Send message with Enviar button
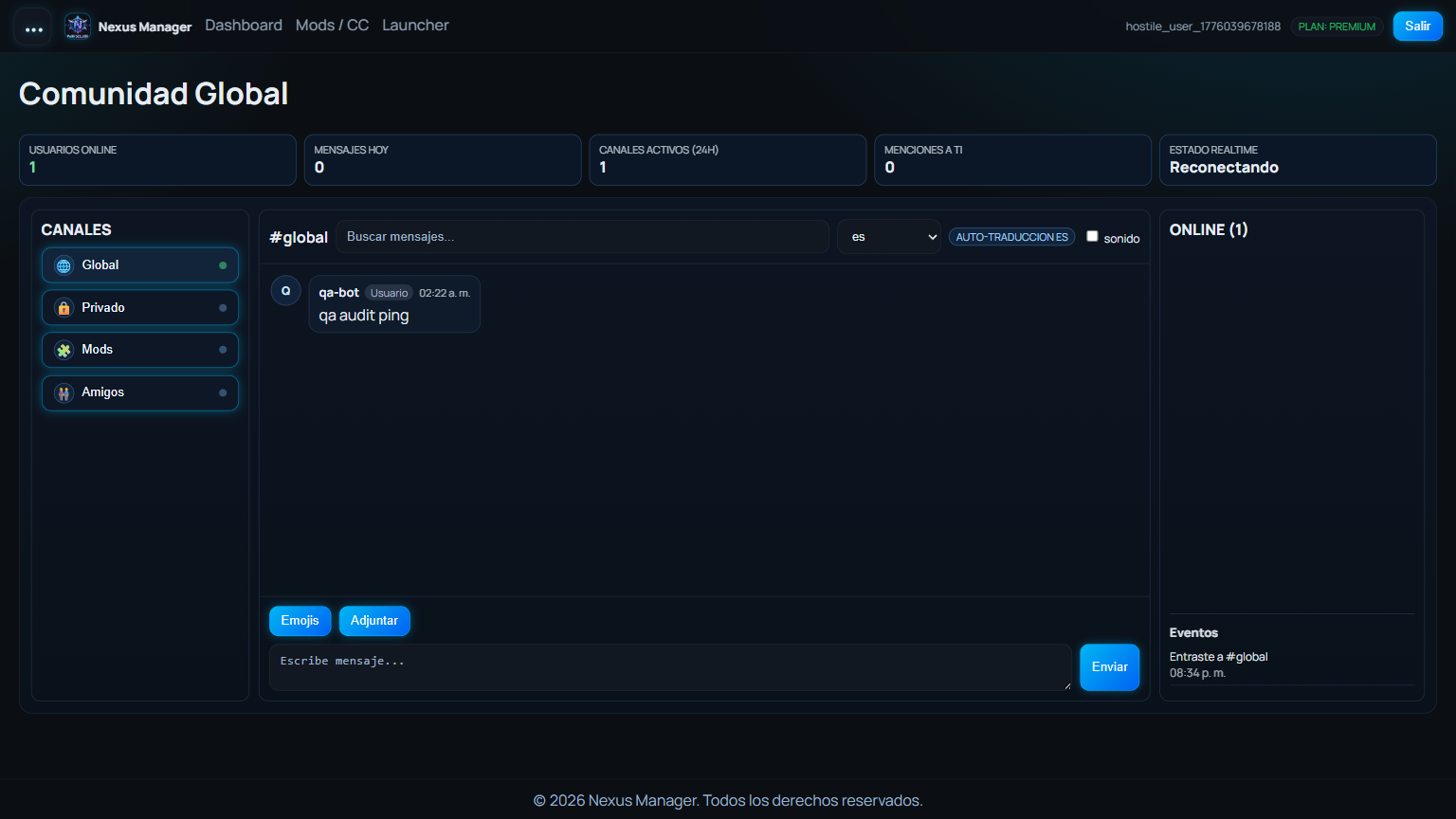The image size is (1456, 819). coord(1109,667)
